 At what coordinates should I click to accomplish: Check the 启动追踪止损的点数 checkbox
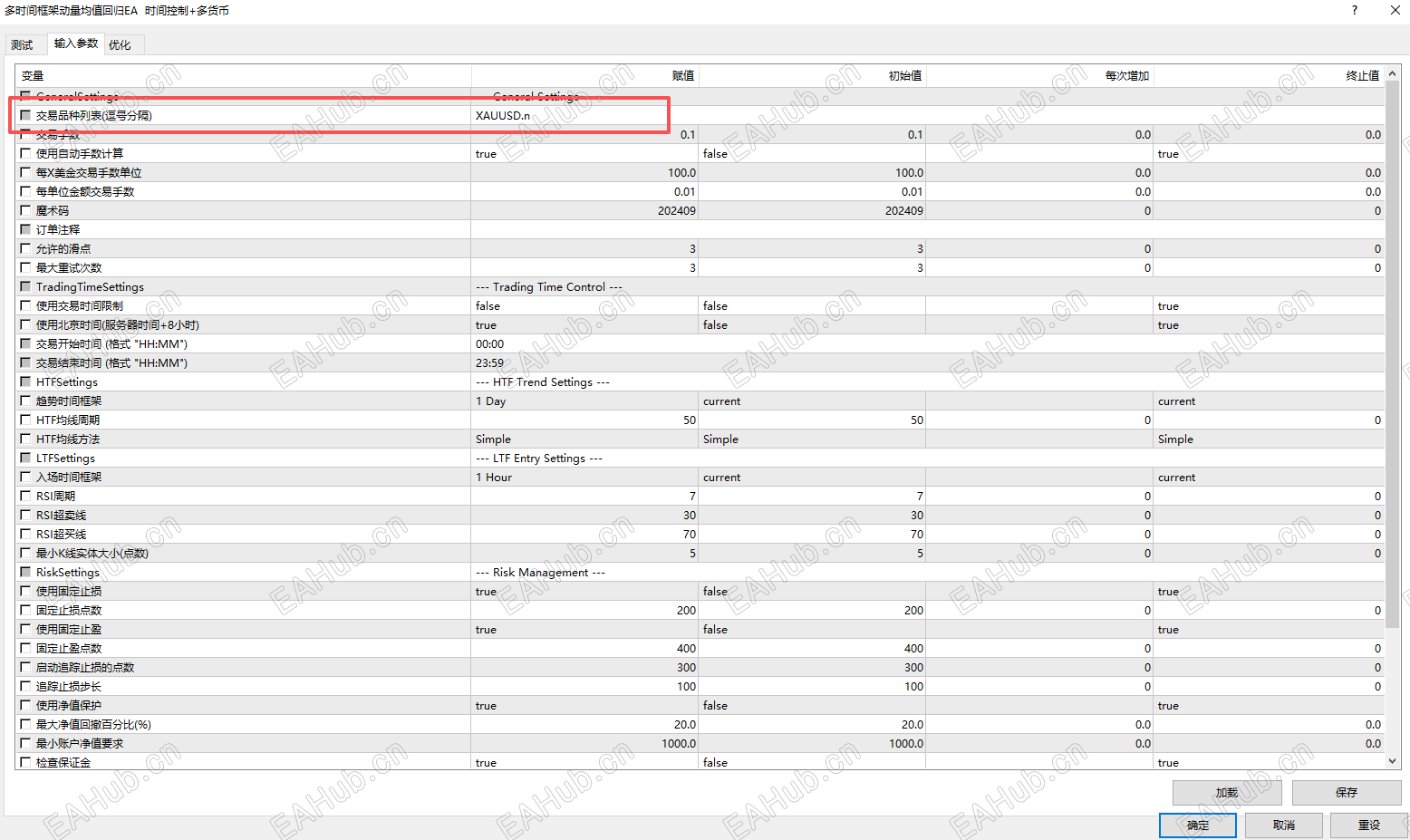(25, 667)
